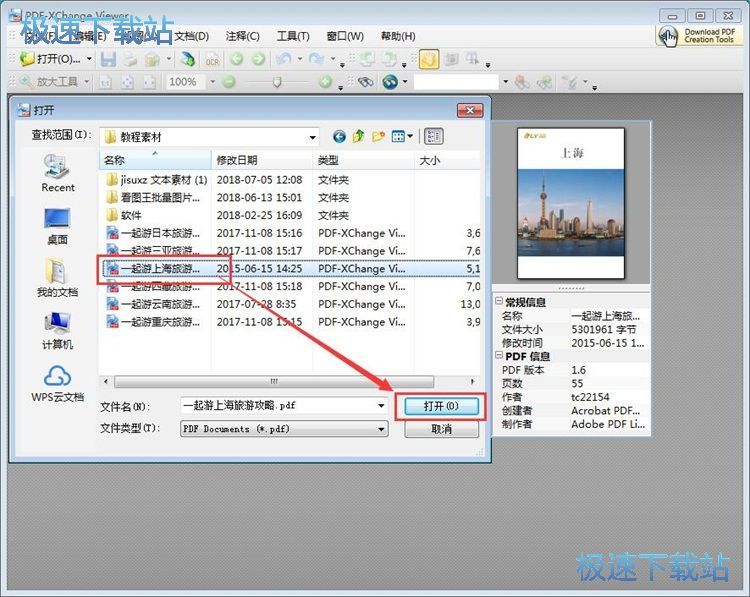Click the Up one level folder icon
This screenshot has height=597, width=750.
click(x=358, y=137)
